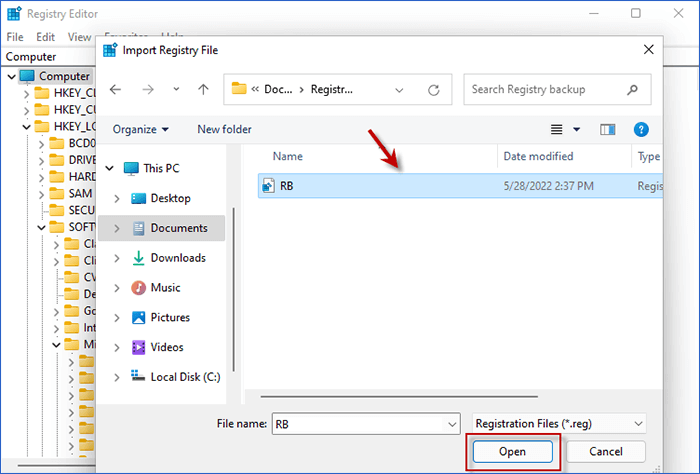Sort files by Date modified column
Image resolution: width=700 pixels, height=474 pixels.
pos(538,156)
